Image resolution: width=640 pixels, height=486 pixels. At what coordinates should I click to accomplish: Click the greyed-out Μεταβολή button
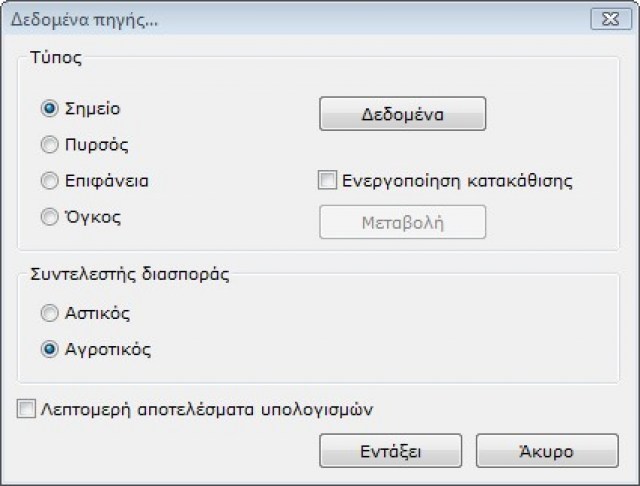402,223
